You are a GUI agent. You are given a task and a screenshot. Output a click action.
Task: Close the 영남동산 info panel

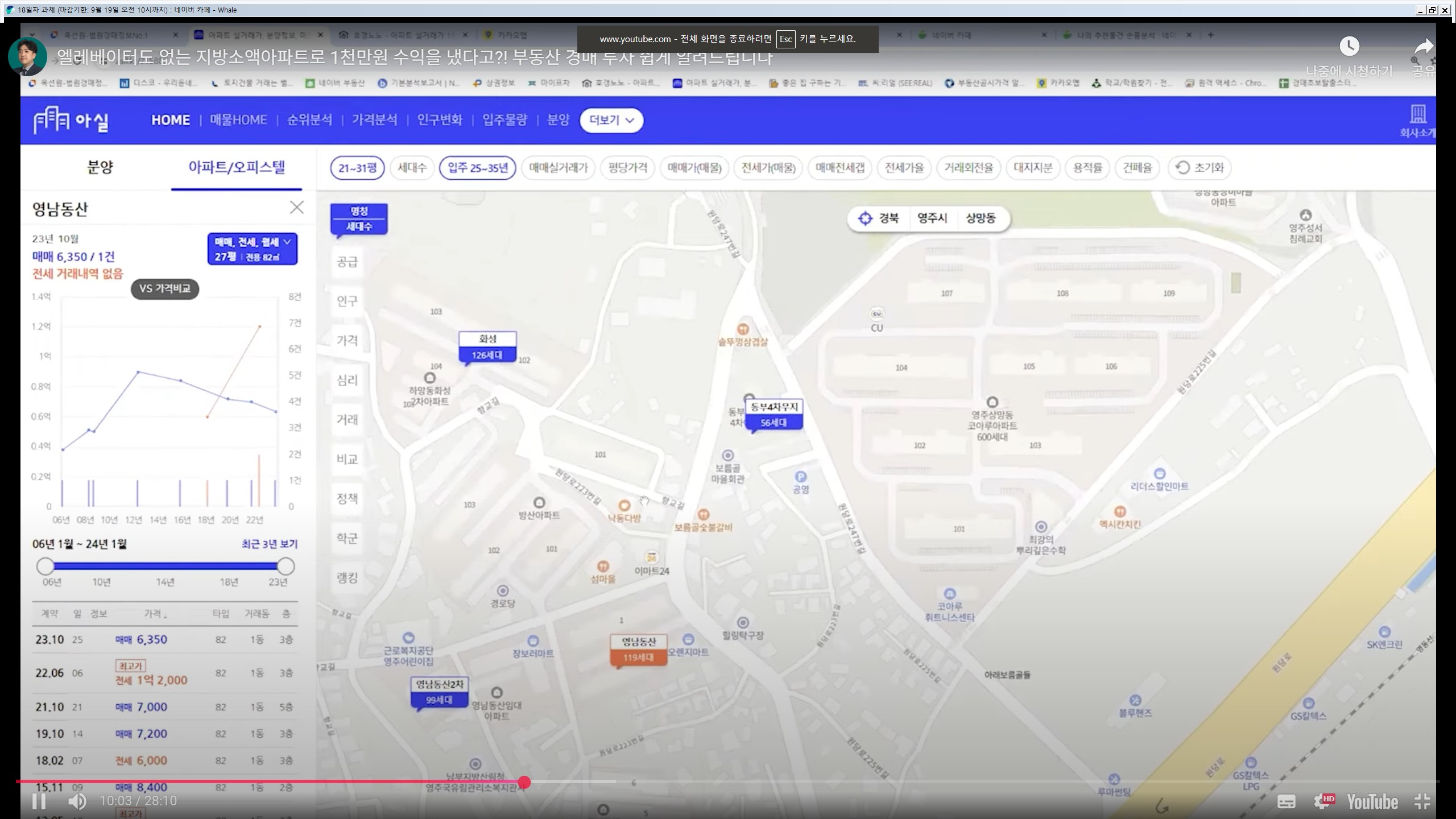click(x=296, y=208)
